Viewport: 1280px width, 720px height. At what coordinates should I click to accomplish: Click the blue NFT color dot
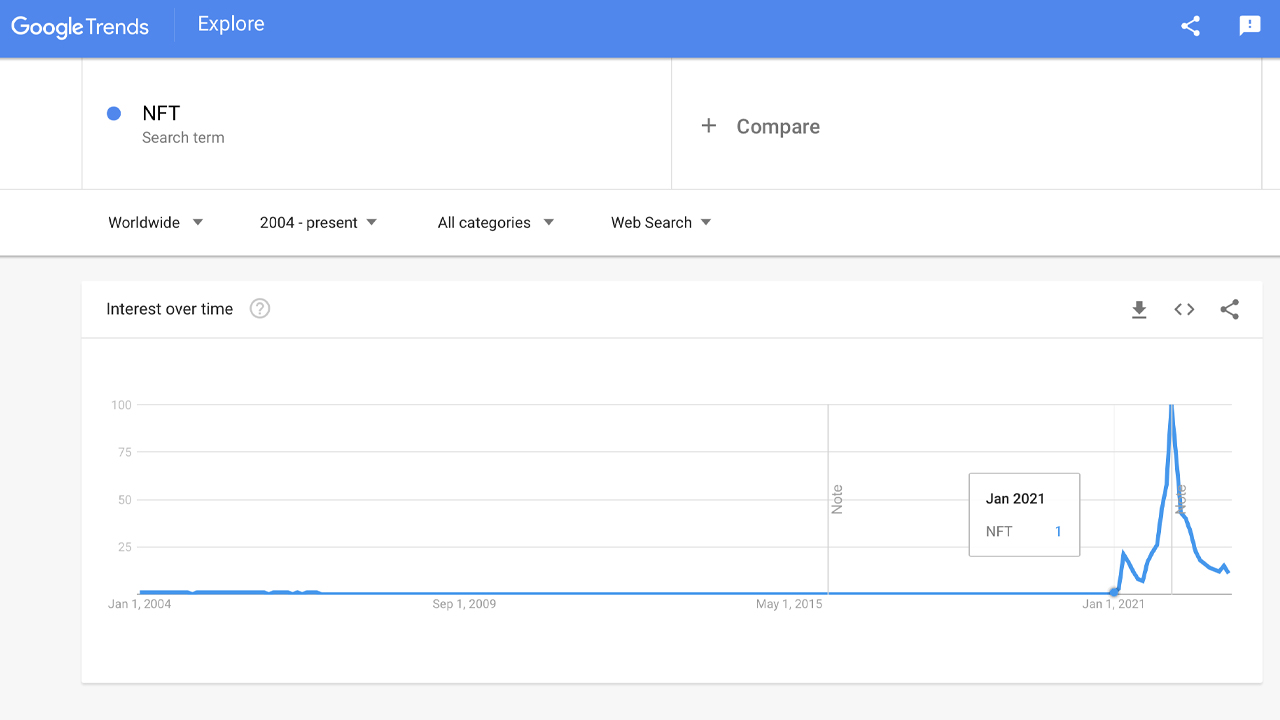point(114,114)
